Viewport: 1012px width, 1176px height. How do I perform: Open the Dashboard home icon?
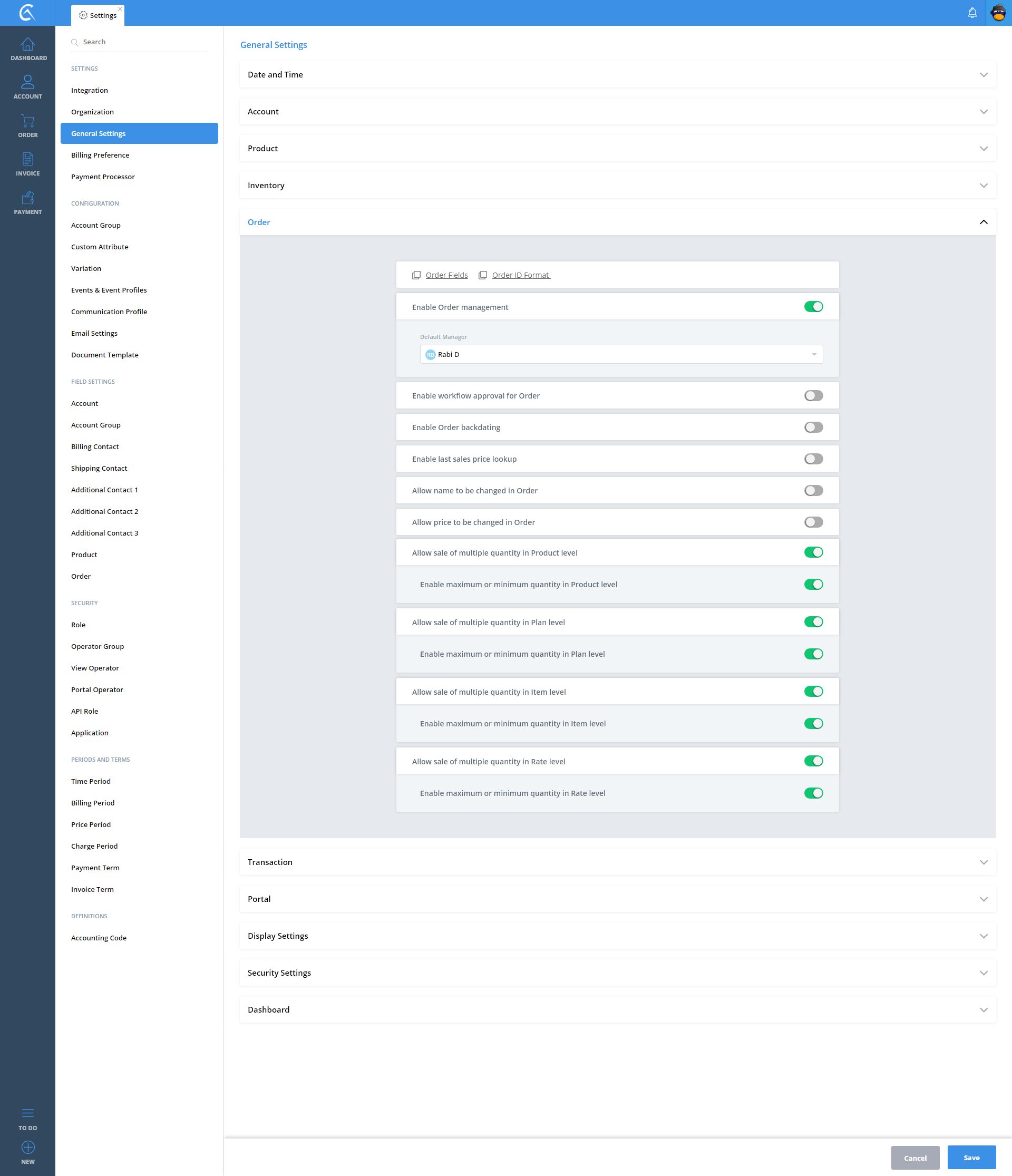pyautogui.click(x=27, y=44)
